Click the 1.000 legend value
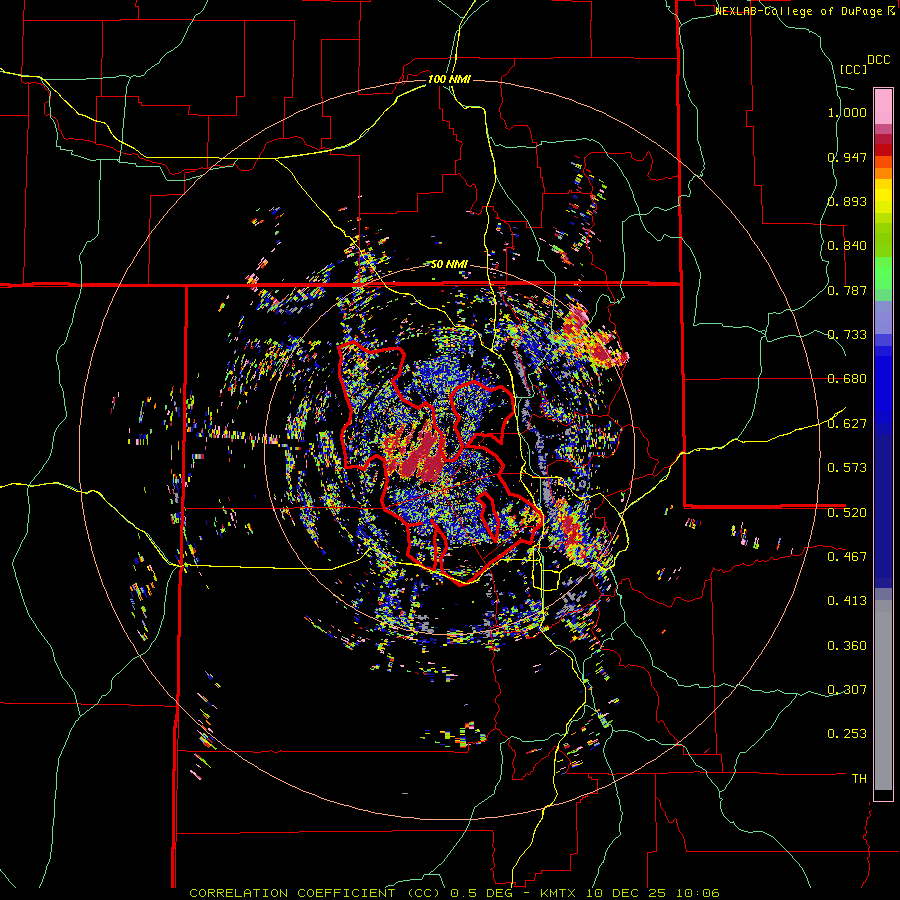The height and width of the screenshot is (900, 900). [847, 112]
